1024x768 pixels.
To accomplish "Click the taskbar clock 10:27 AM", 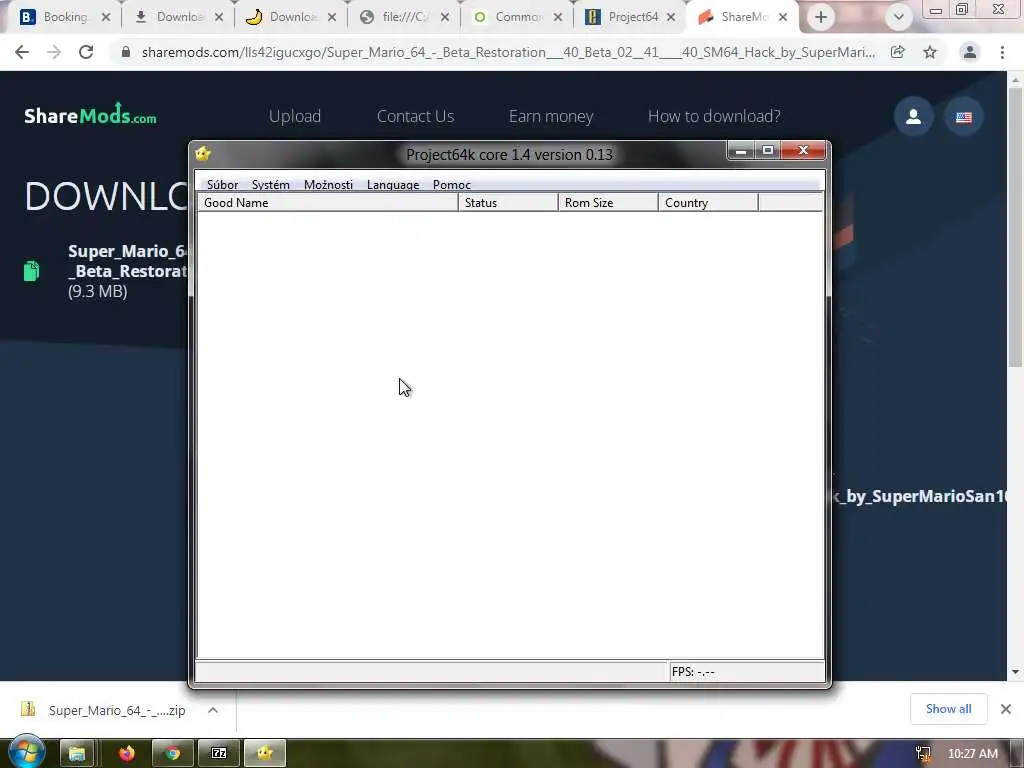I will (x=972, y=754).
